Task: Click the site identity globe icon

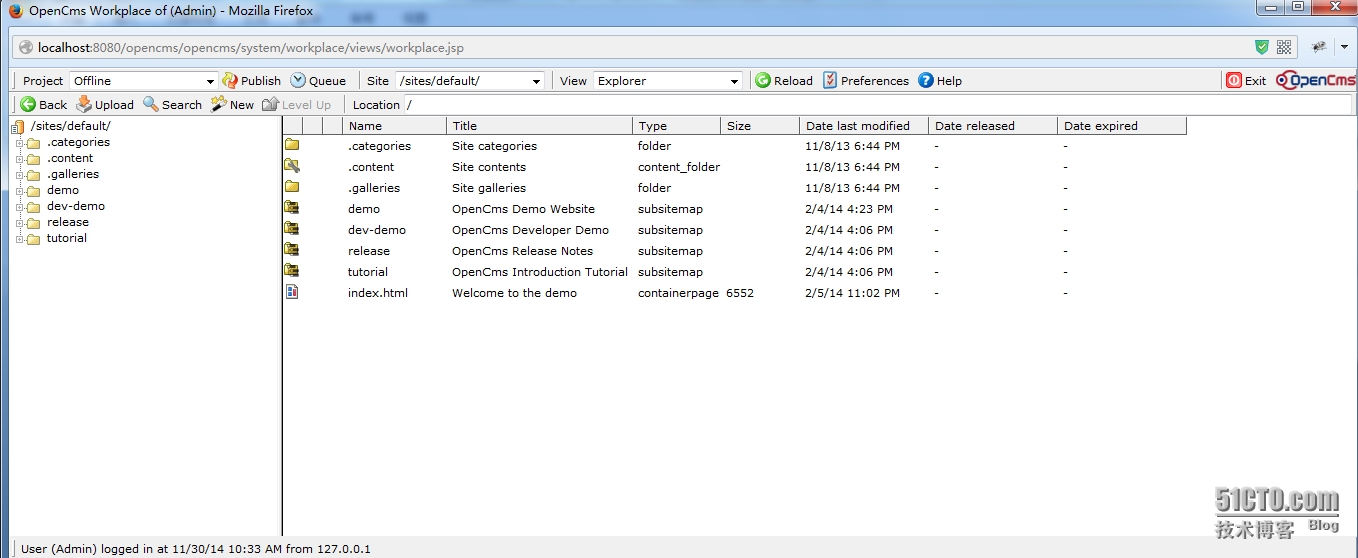Action: [25, 47]
